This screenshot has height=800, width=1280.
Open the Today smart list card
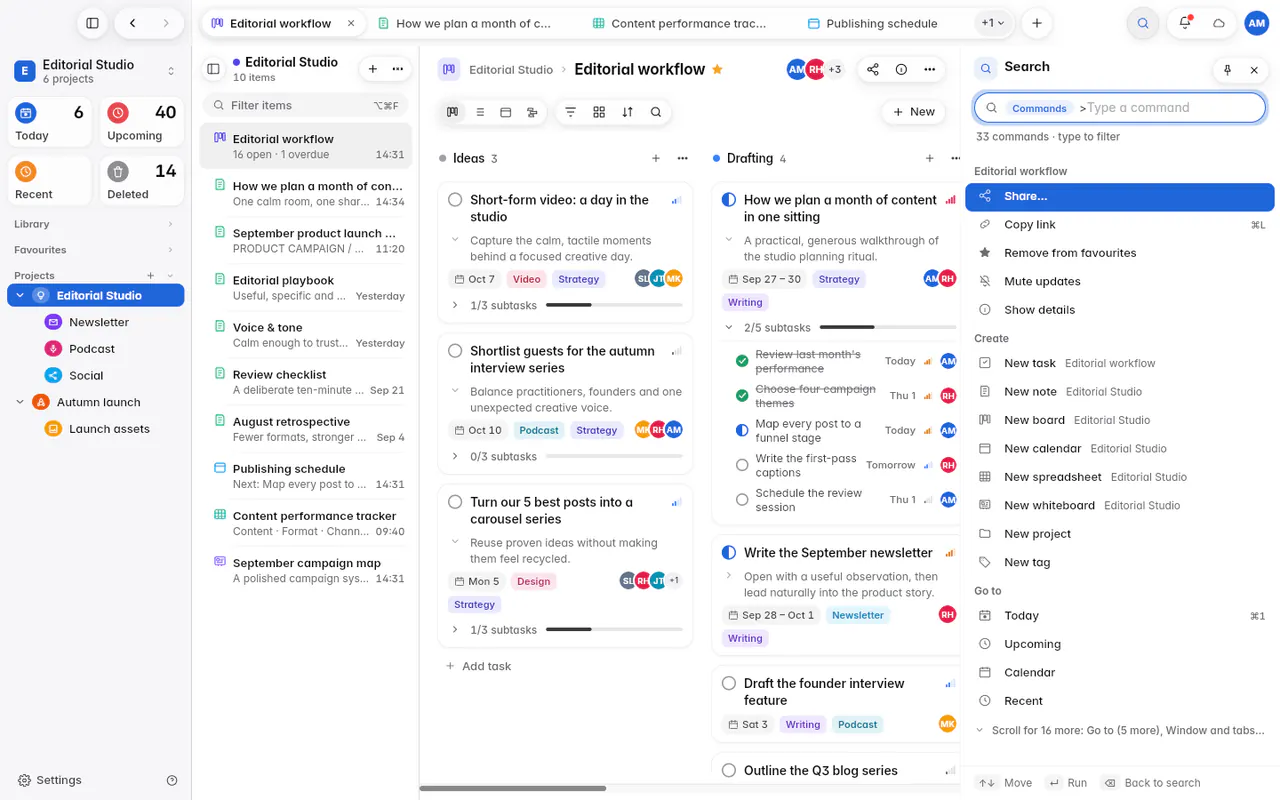point(50,123)
